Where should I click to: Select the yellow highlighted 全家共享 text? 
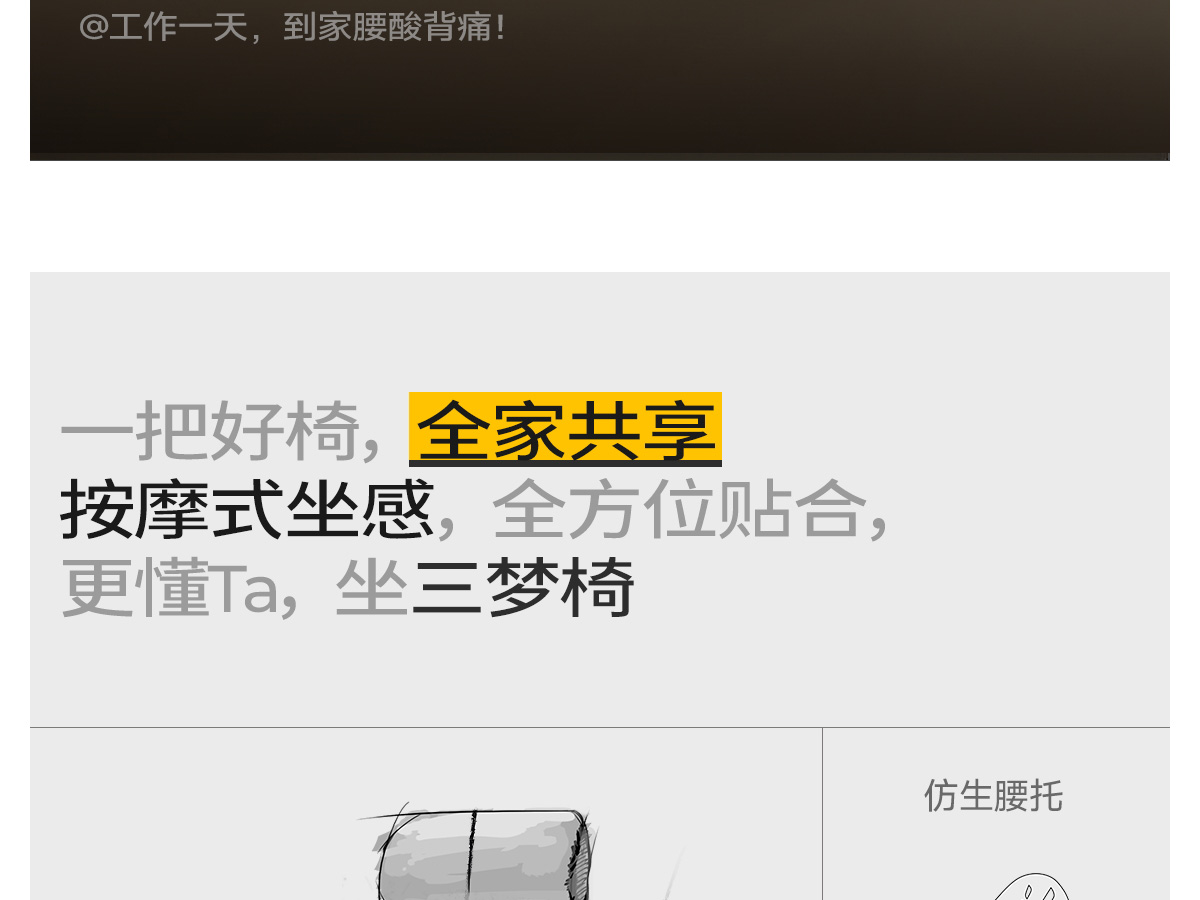point(565,429)
